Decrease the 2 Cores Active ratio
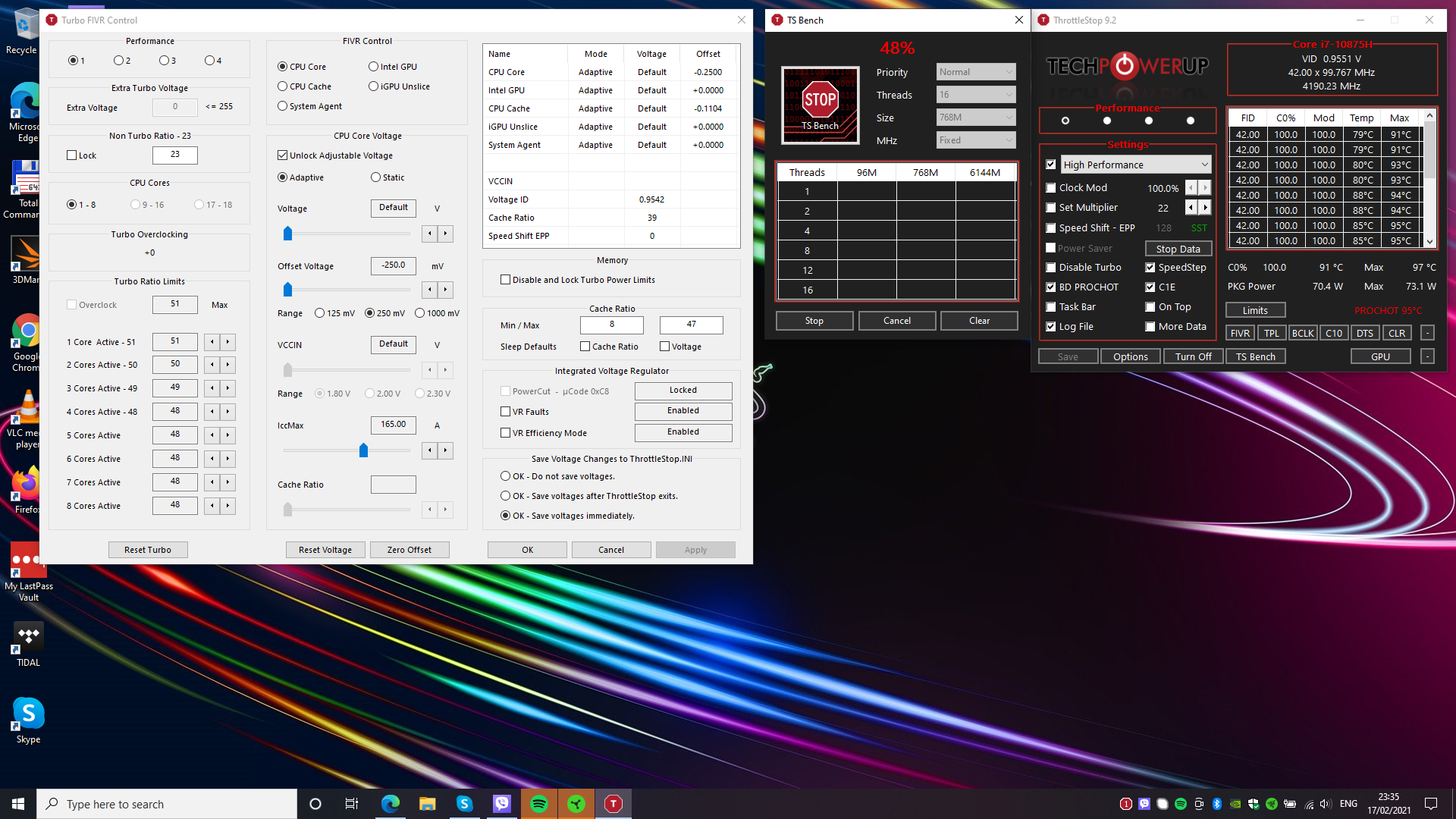Image resolution: width=1456 pixels, height=819 pixels. point(212,366)
